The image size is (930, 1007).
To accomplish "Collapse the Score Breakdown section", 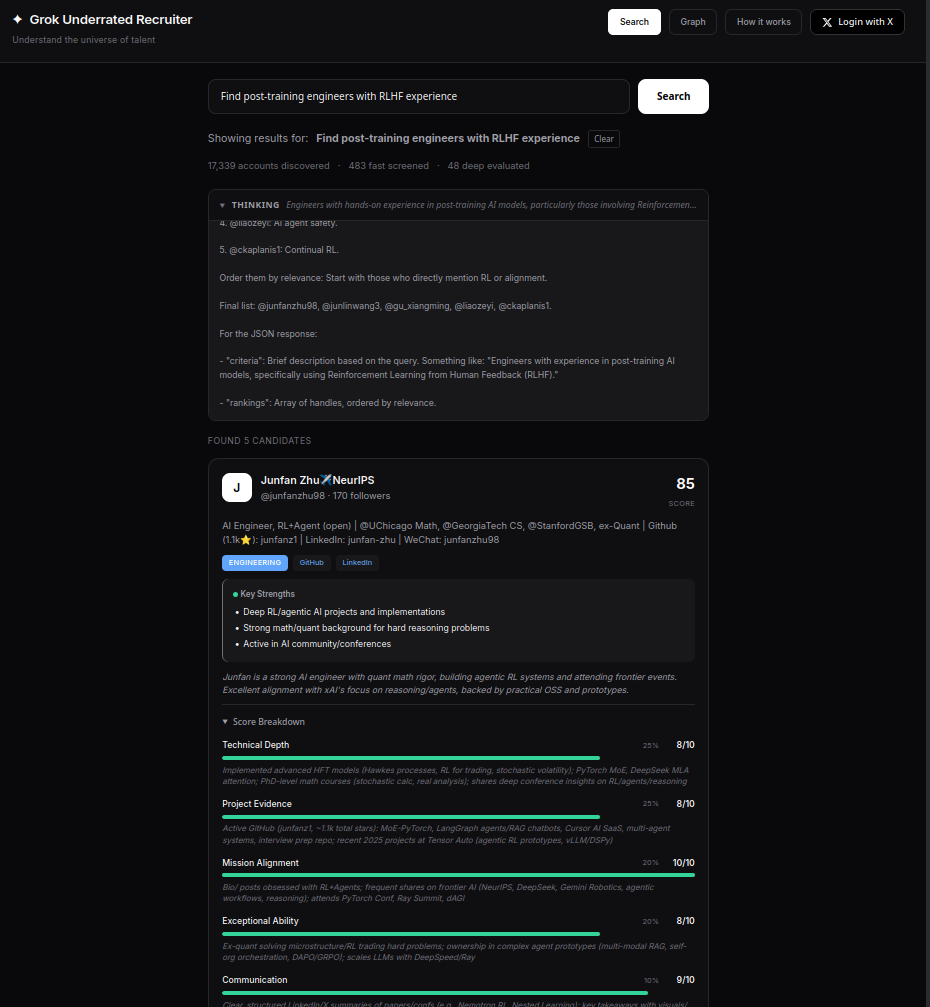I will coord(263,722).
